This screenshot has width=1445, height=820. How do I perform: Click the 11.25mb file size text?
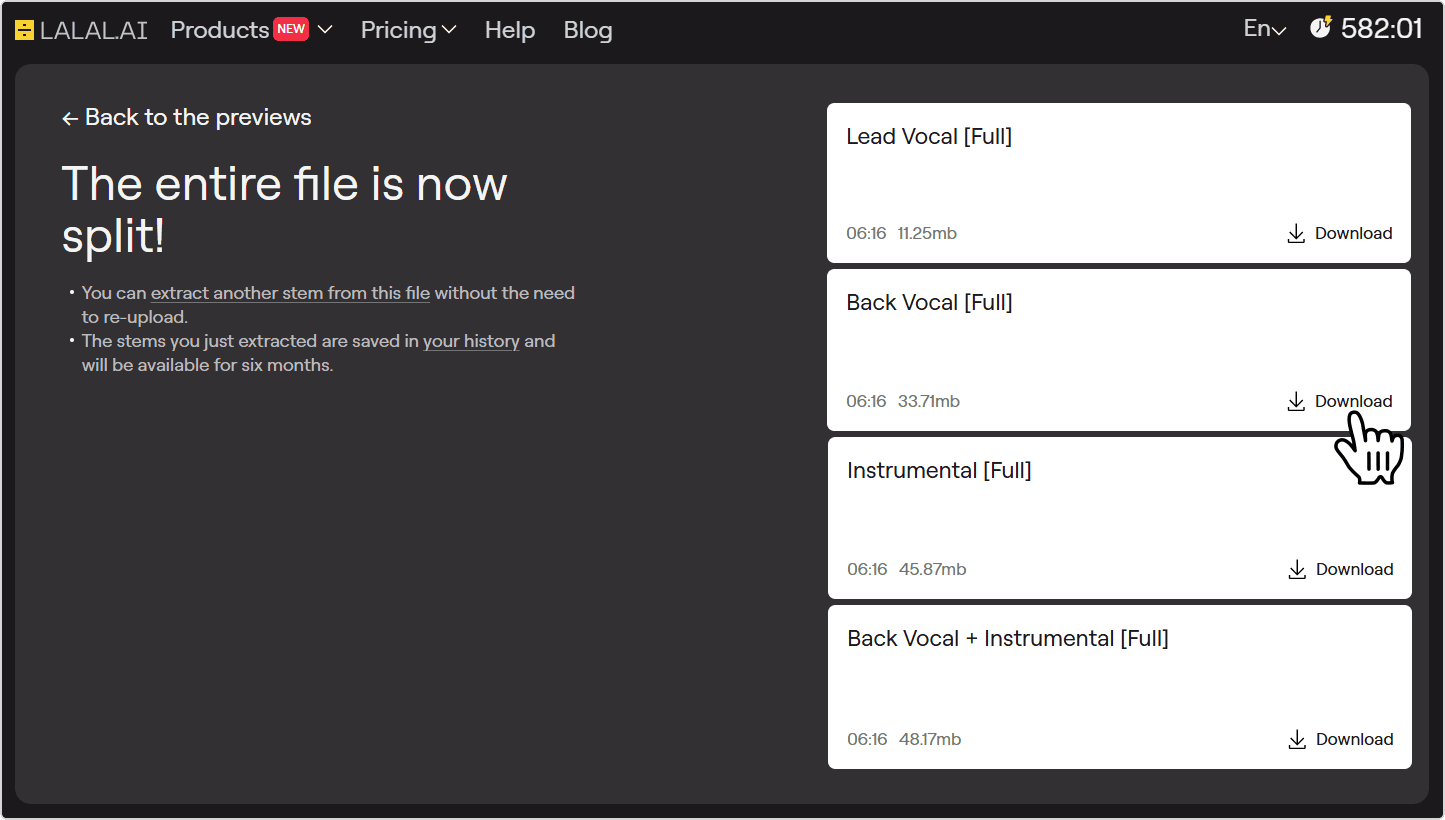point(927,233)
